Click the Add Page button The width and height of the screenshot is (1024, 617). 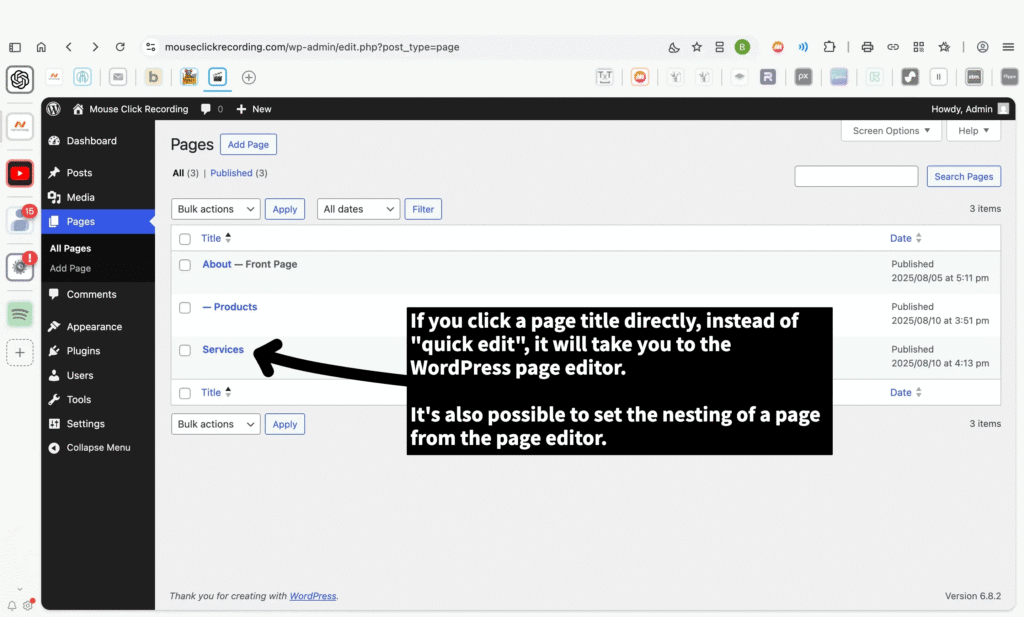point(248,145)
